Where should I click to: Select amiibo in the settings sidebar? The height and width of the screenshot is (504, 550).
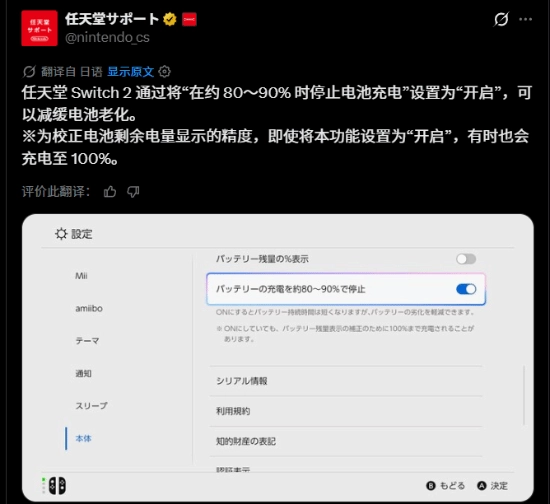tap(89, 309)
